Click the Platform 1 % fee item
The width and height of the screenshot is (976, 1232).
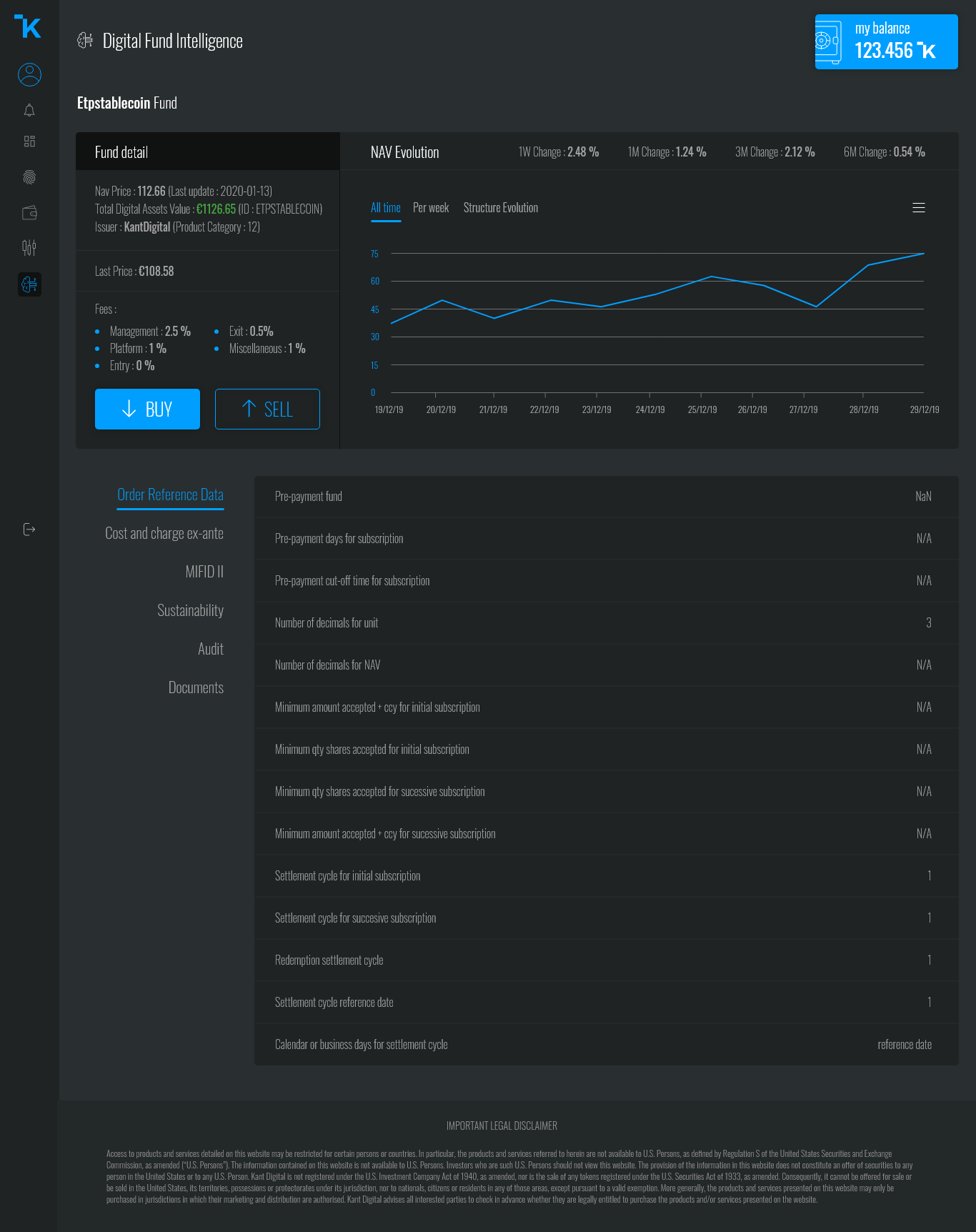(x=138, y=349)
